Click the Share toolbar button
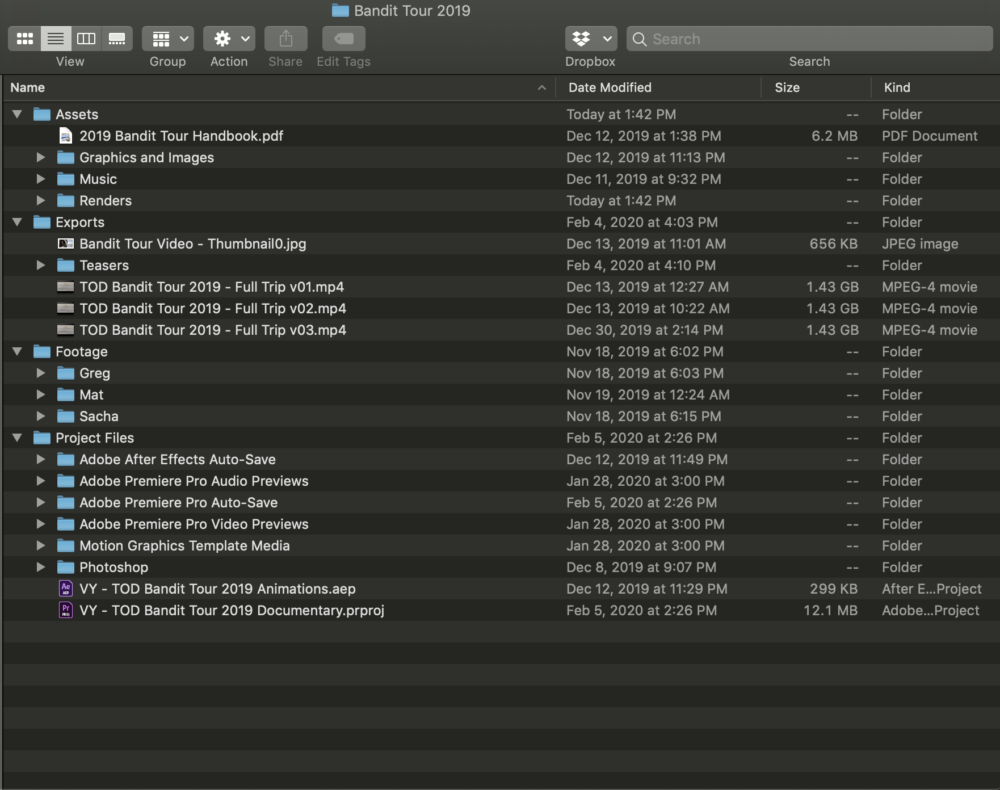Image resolution: width=1000 pixels, height=790 pixels. point(286,39)
